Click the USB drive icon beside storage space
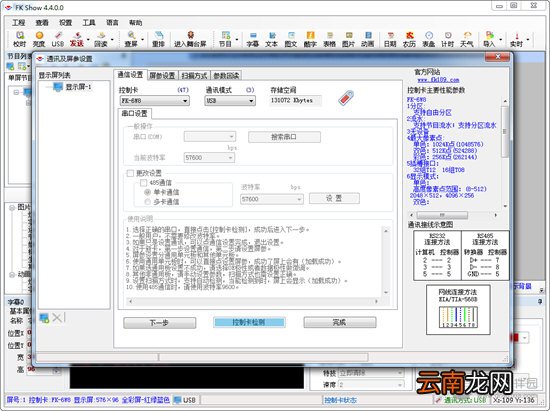This screenshot has width=550, height=411. [x=346, y=98]
